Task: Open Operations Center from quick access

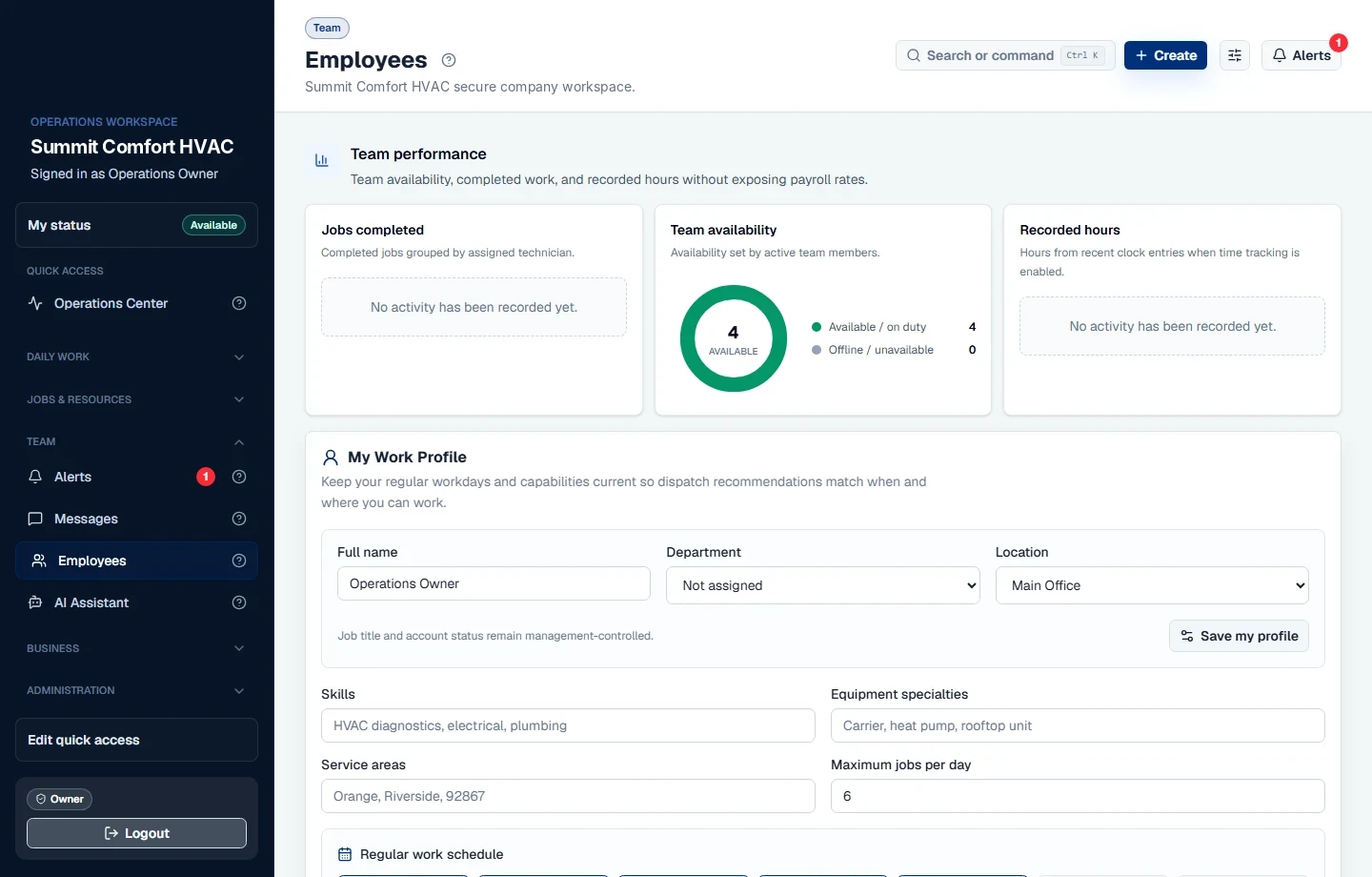Action: pos(111,303)
